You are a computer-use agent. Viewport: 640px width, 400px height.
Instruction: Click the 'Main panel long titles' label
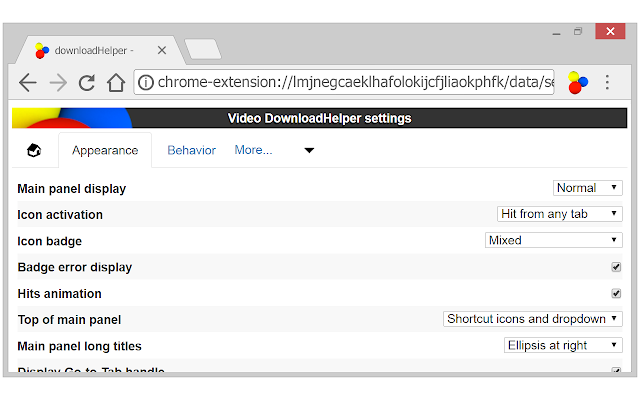pyautogui.click(x=80, y=346)
